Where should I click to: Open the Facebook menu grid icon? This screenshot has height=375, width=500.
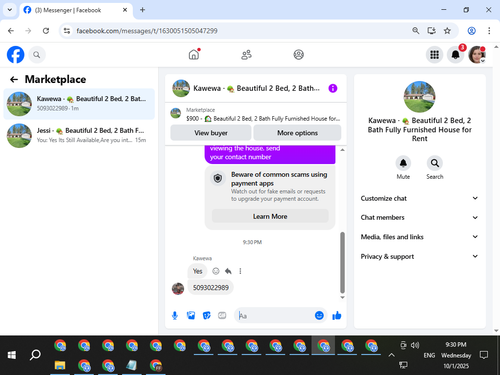point(434,55)
